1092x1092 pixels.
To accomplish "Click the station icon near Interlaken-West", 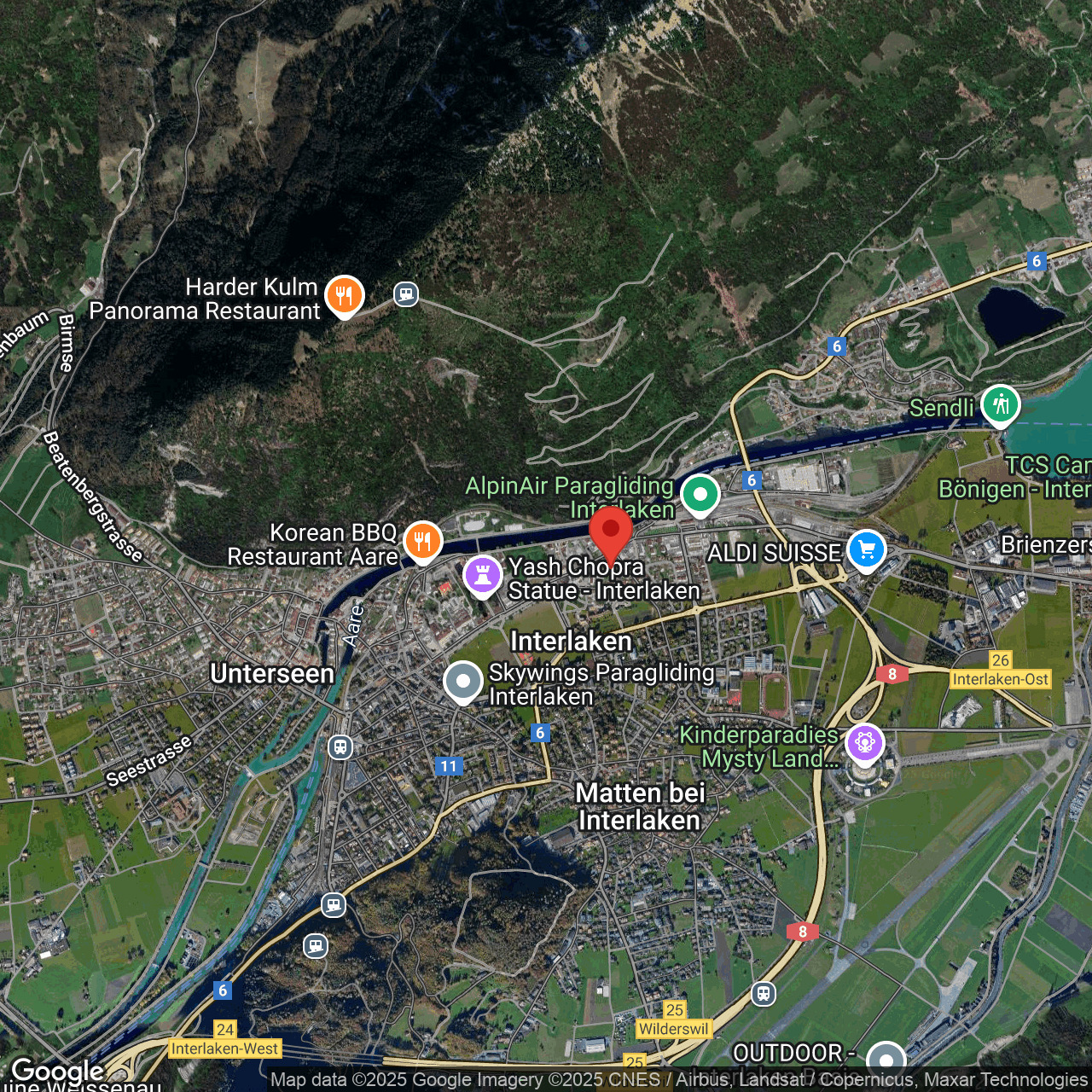I will (x=317, y=945).
